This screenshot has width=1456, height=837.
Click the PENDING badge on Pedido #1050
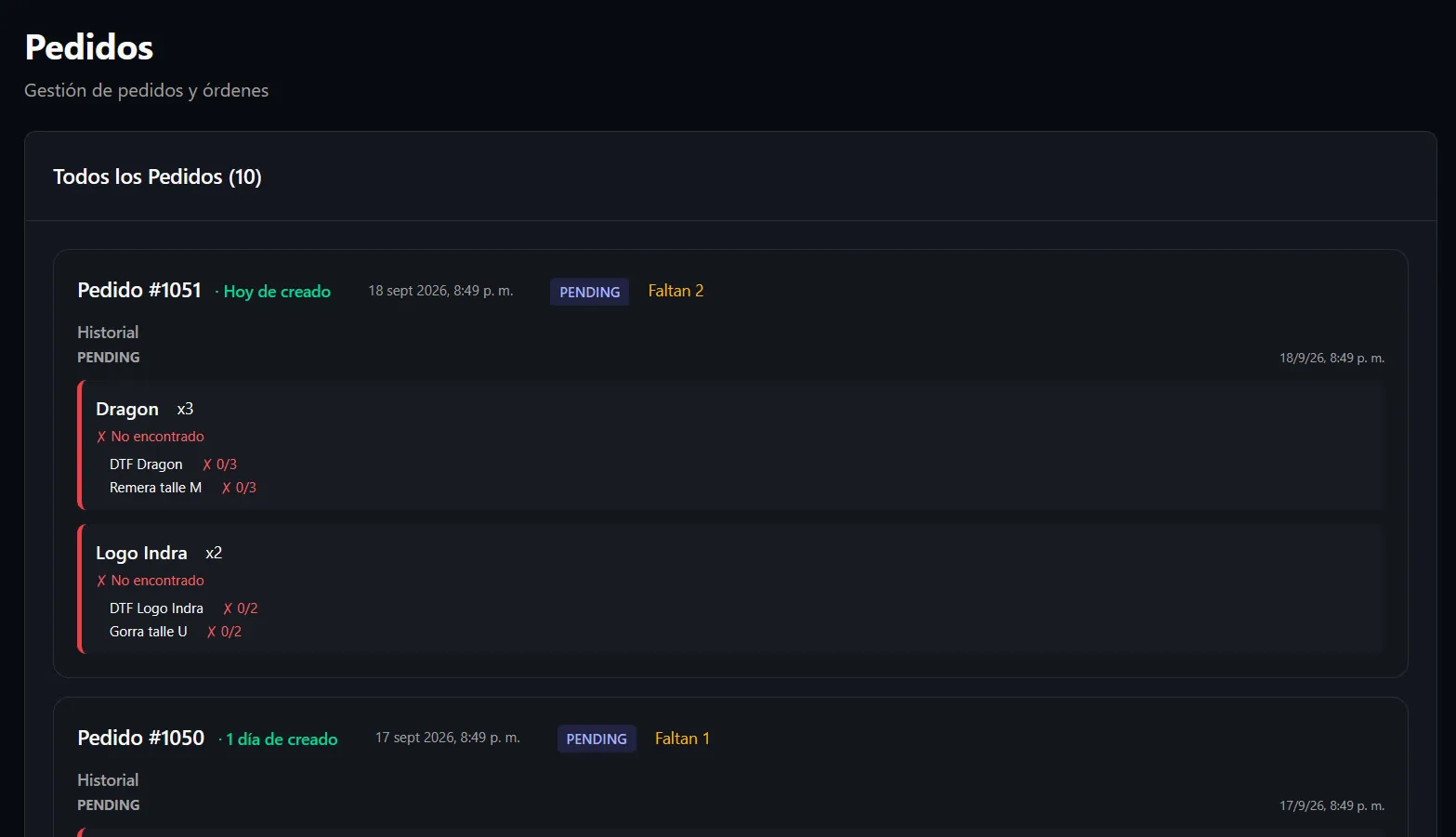tap(597, 739)
